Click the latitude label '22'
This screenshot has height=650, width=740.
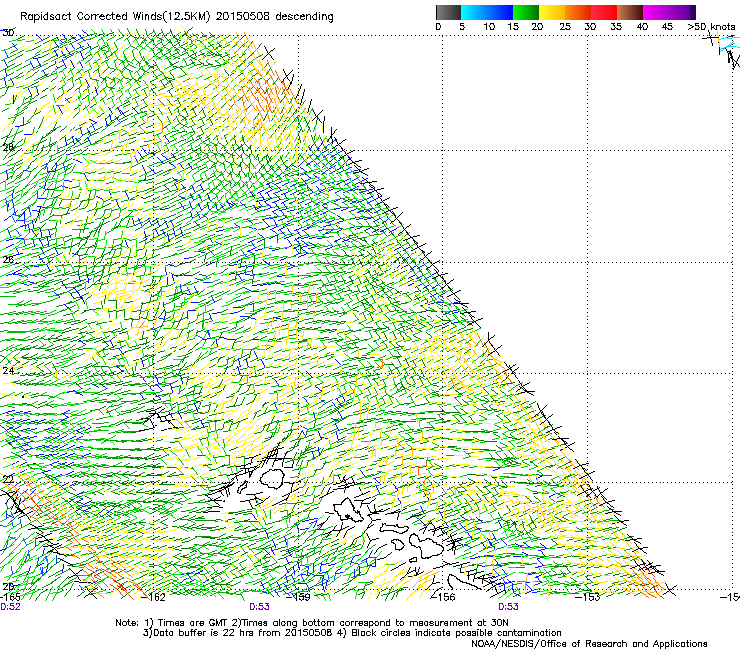coord(8,480)
